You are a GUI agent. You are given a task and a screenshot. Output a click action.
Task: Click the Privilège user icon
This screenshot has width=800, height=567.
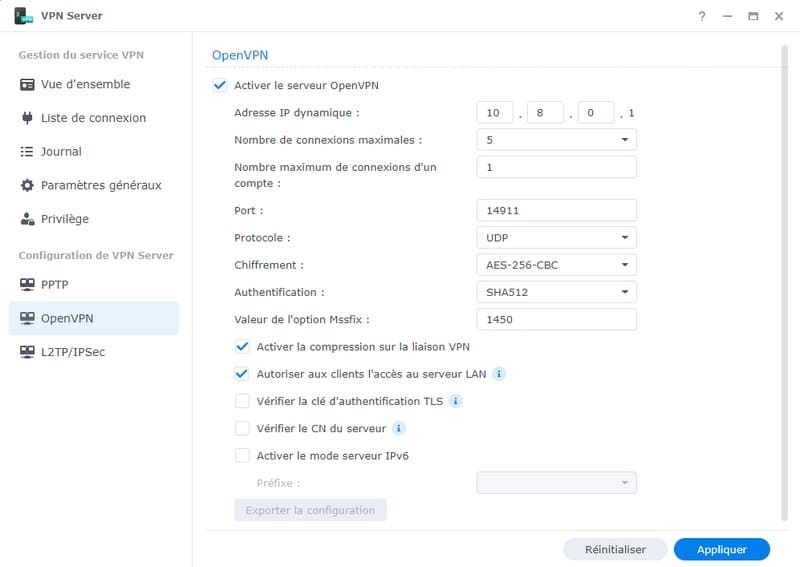[x=28, y=219]
